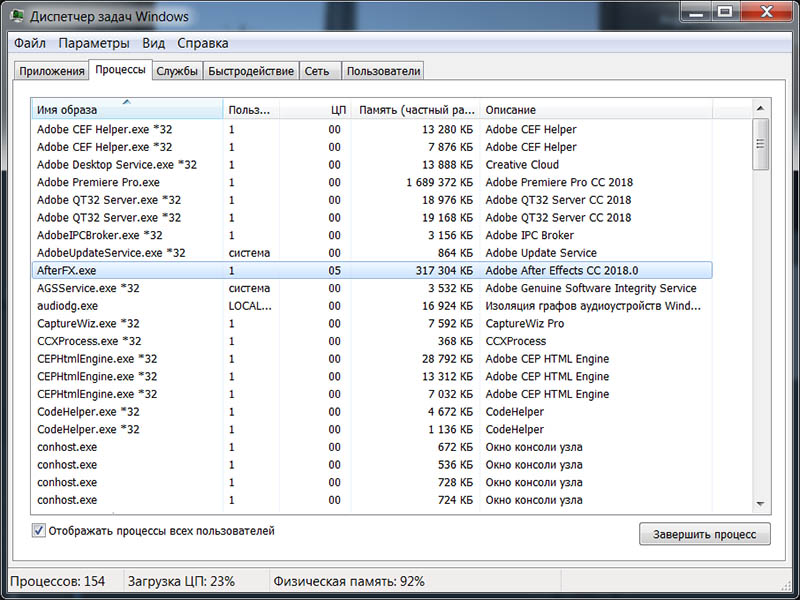This screenshot has width=800, height=600.
Task: Sort by the Описание column header
Action: click(x=596, y=109)
